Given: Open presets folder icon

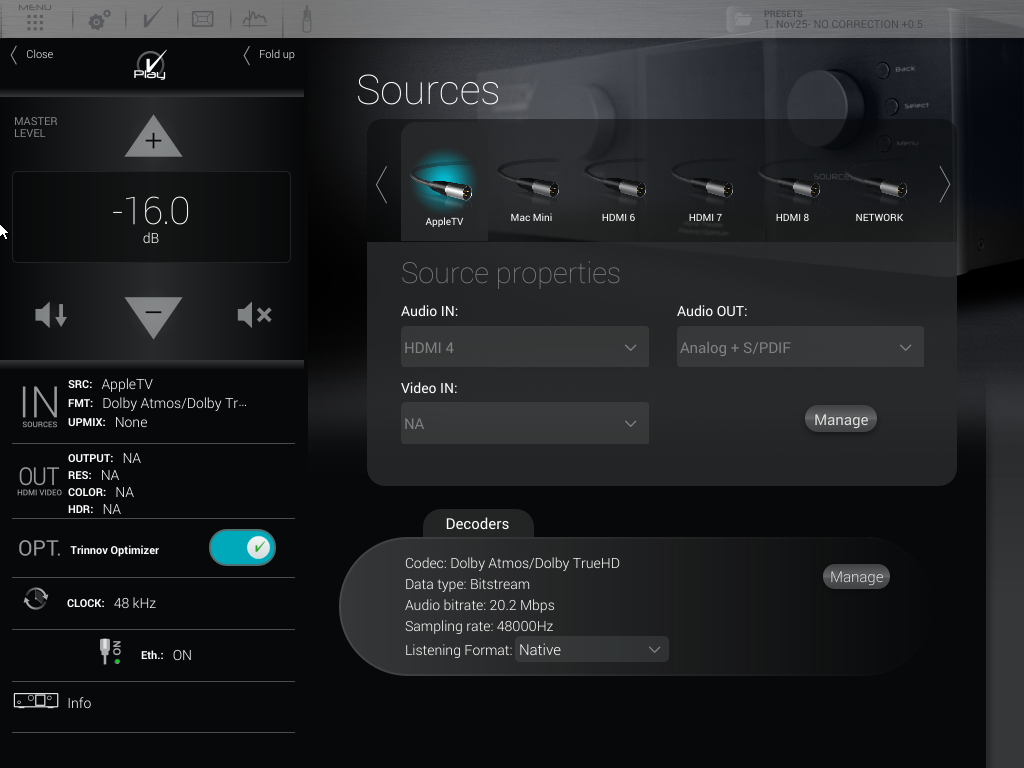Looking at the screenshot, I should point(742,19).
